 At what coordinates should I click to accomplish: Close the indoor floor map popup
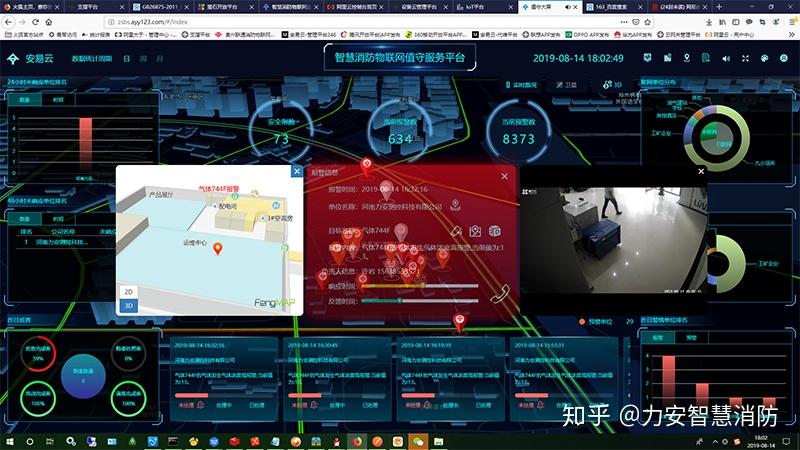[296, 172]
